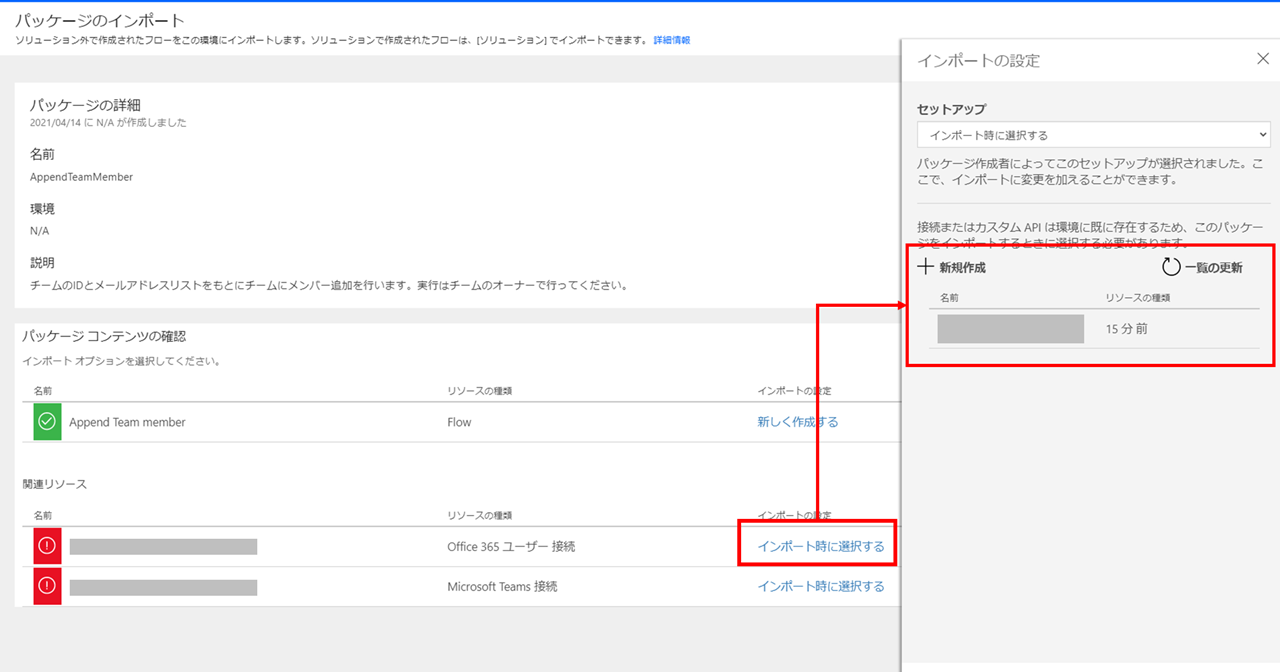Viewport: 1280px width, 672px height.
Task: Close the インポートの設定 side panel
Action: [x=1262, y=58]
